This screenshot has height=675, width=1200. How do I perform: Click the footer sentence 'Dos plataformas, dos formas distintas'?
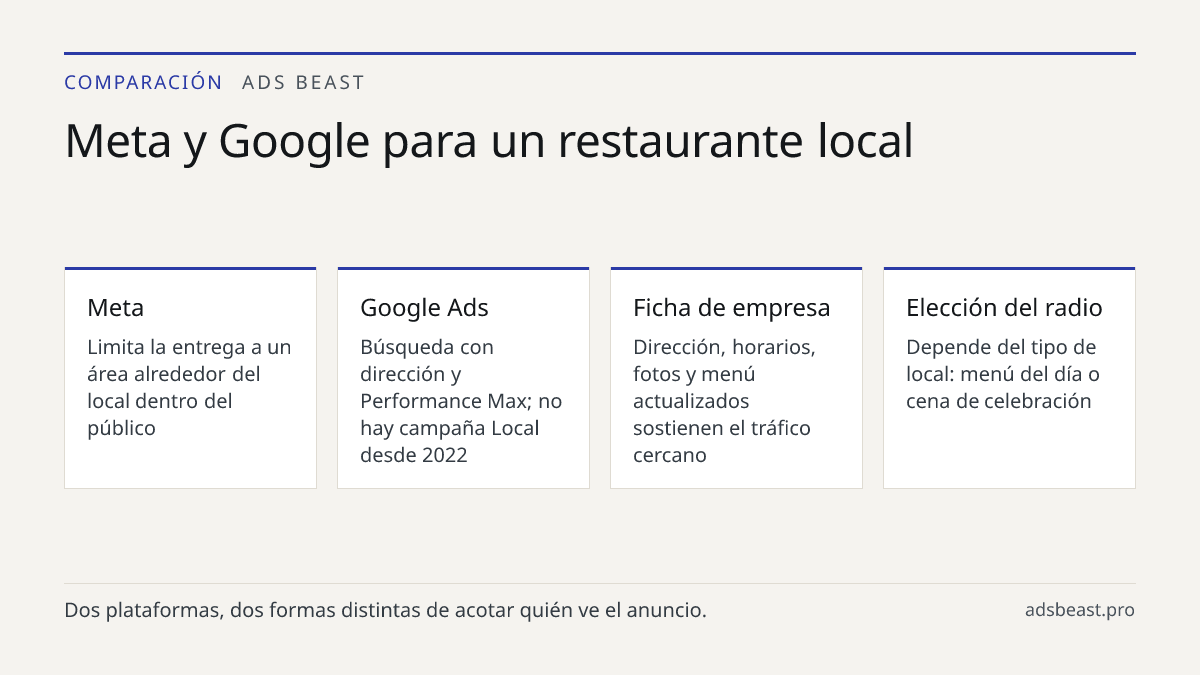point(385,610)
